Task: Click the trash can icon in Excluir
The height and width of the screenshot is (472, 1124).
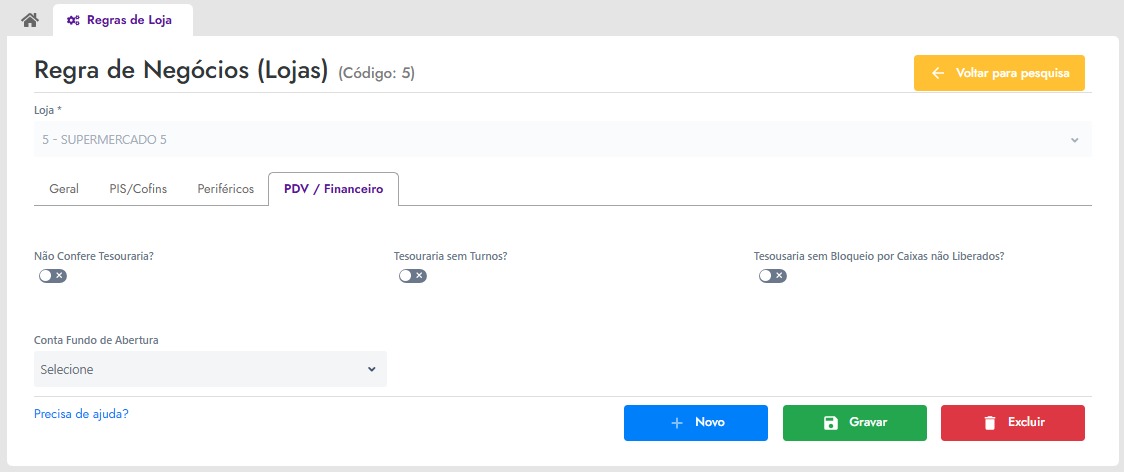Action: [990, 423]
